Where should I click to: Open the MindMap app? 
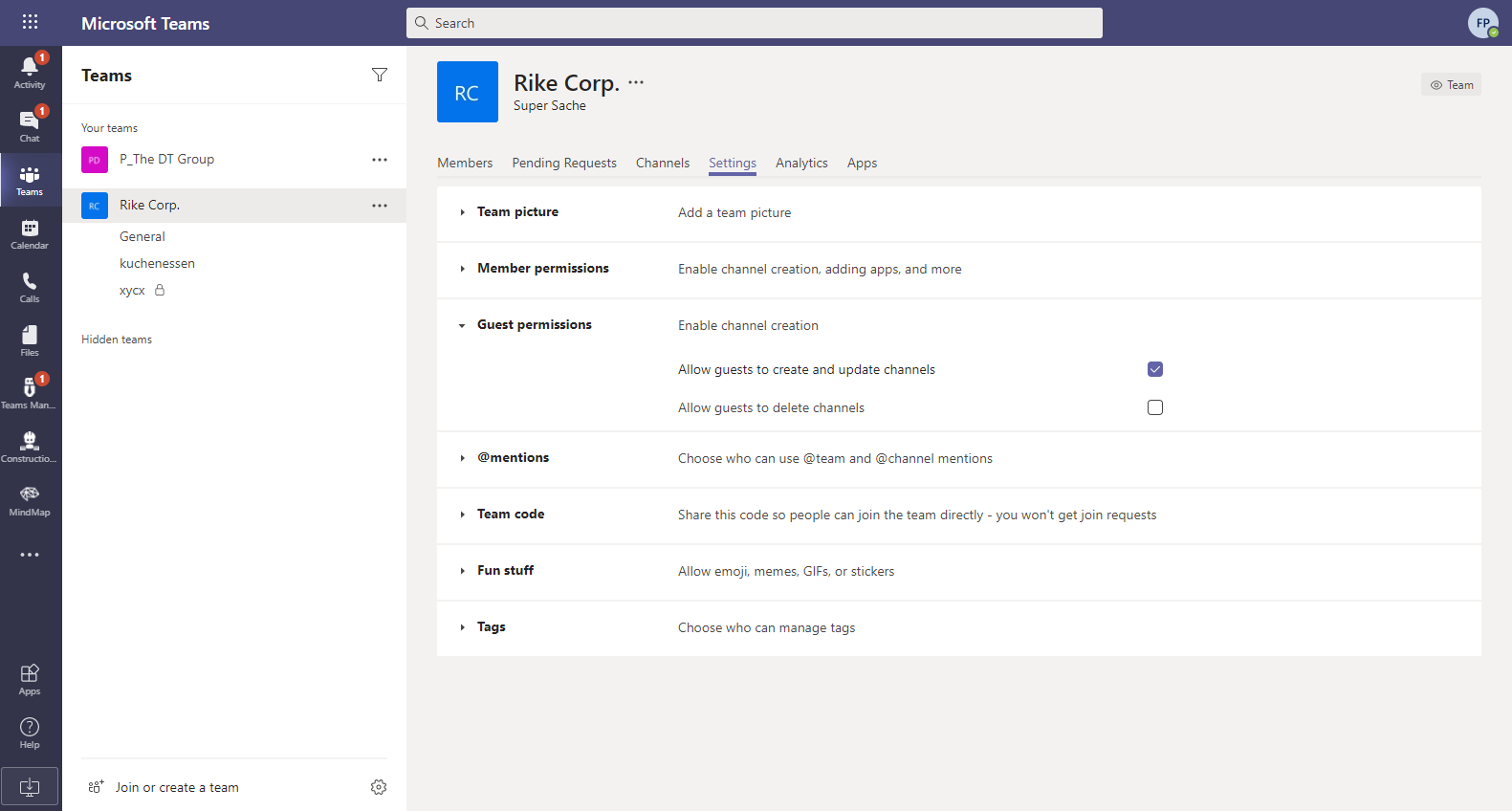[x=30, y=500]
